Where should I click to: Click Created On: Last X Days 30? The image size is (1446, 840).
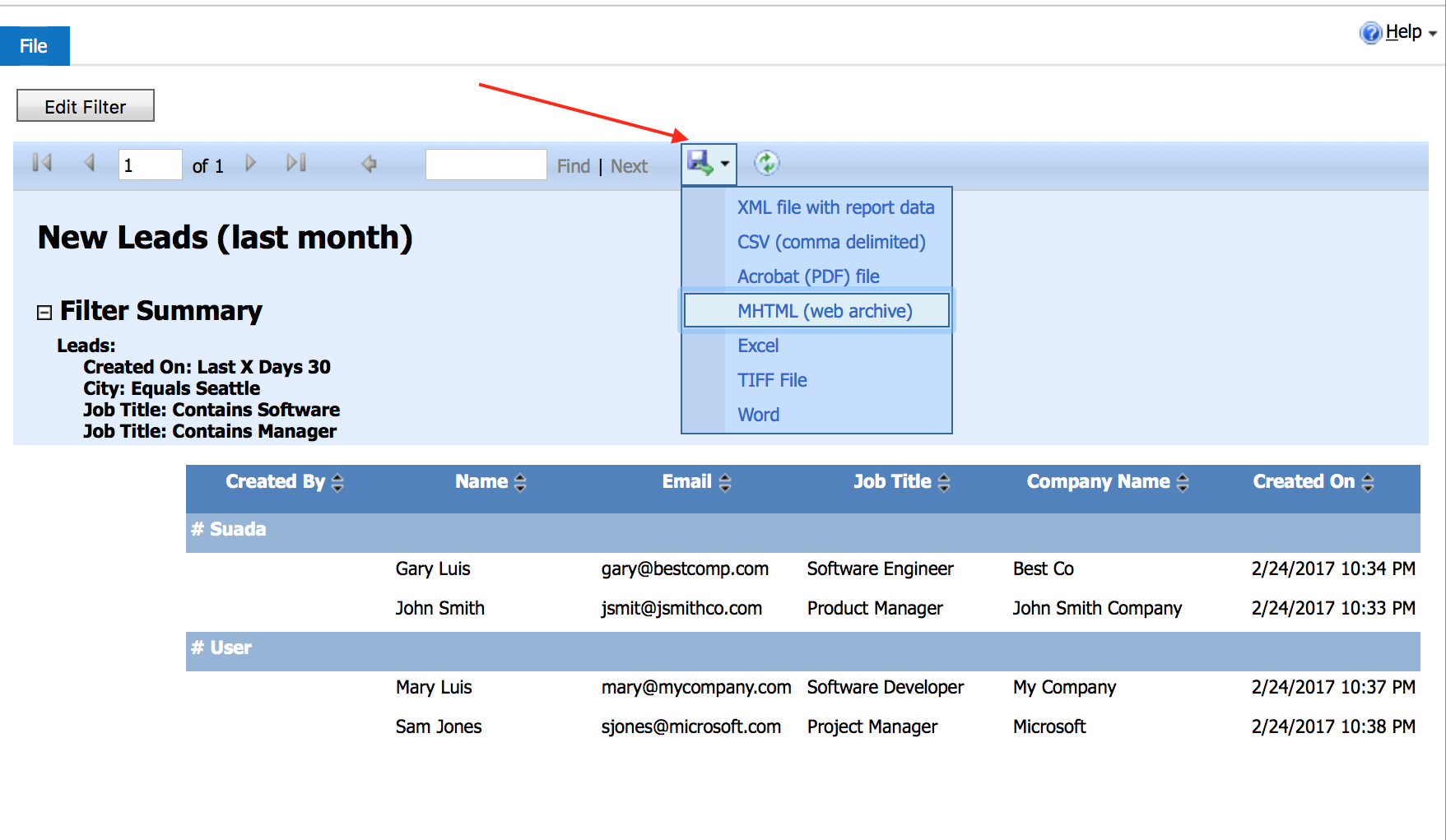point(207,367)
